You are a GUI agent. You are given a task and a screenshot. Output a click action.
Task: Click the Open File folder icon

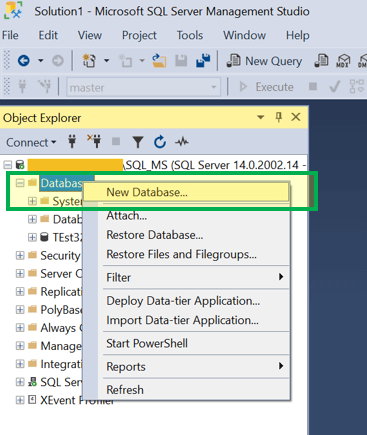pos(159,61)
